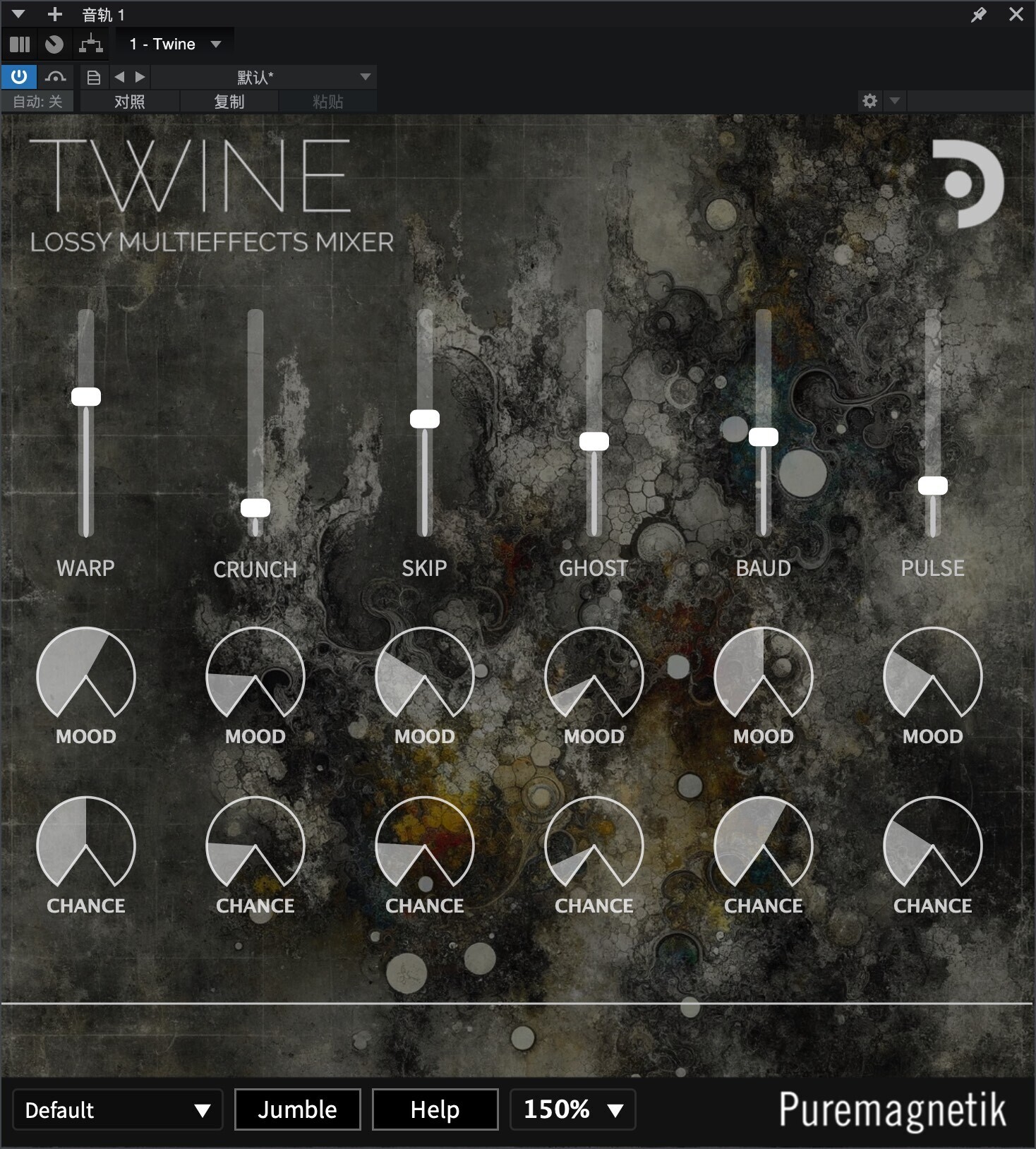Open the preset file page icon
Screen dimensions: 1036x1149
[93, 78]
